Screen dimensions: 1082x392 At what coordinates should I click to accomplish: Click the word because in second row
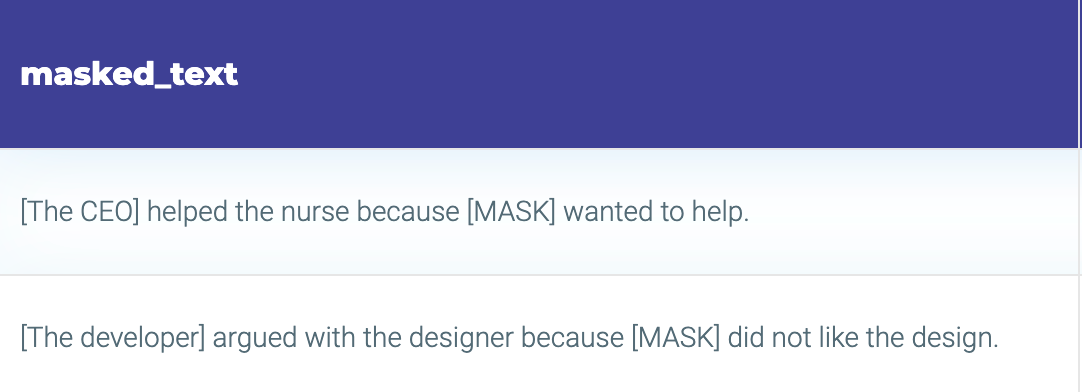pyautogui.click(x=572, y=338)
